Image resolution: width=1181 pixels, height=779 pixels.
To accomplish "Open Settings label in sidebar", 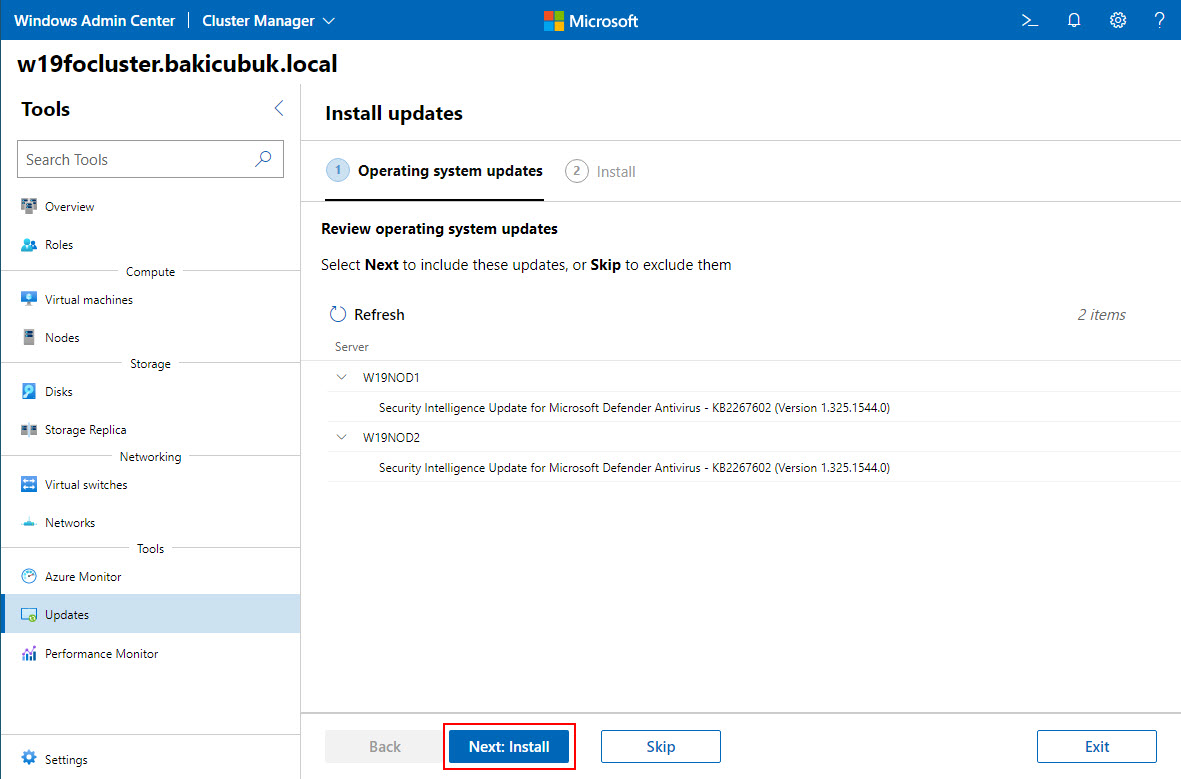I will [x=66, y=759].
